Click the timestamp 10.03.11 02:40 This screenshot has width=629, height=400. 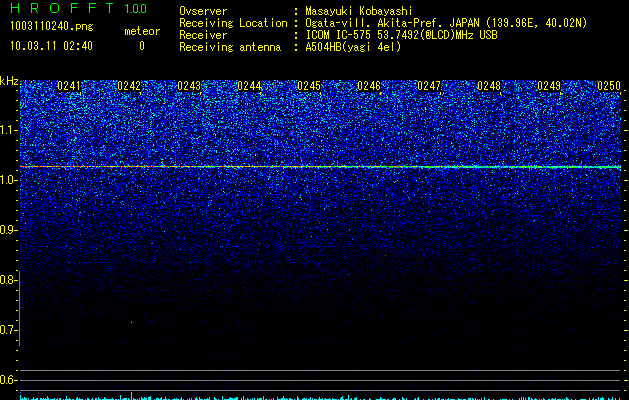point(51,46)
